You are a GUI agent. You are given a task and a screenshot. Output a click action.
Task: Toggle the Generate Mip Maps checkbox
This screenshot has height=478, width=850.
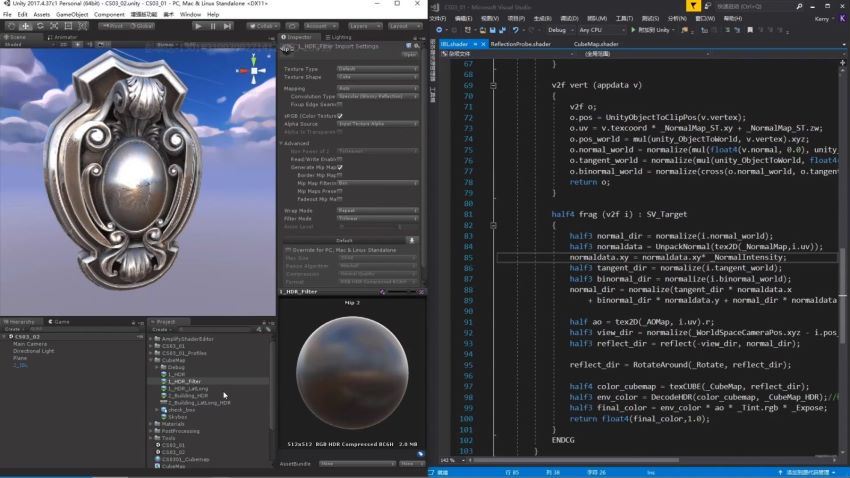point(340,167)
